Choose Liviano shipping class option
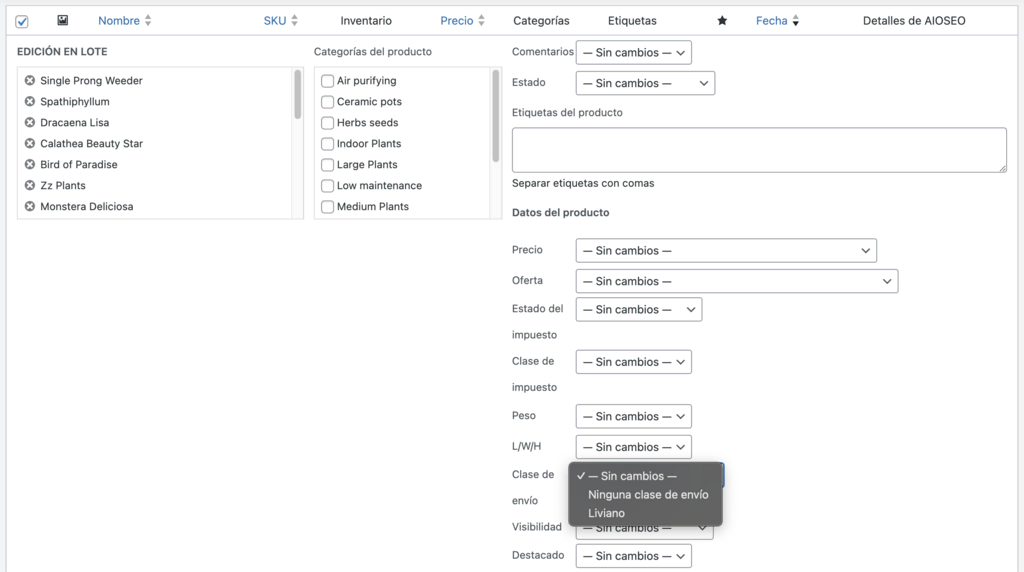 (x=606, y=514)
